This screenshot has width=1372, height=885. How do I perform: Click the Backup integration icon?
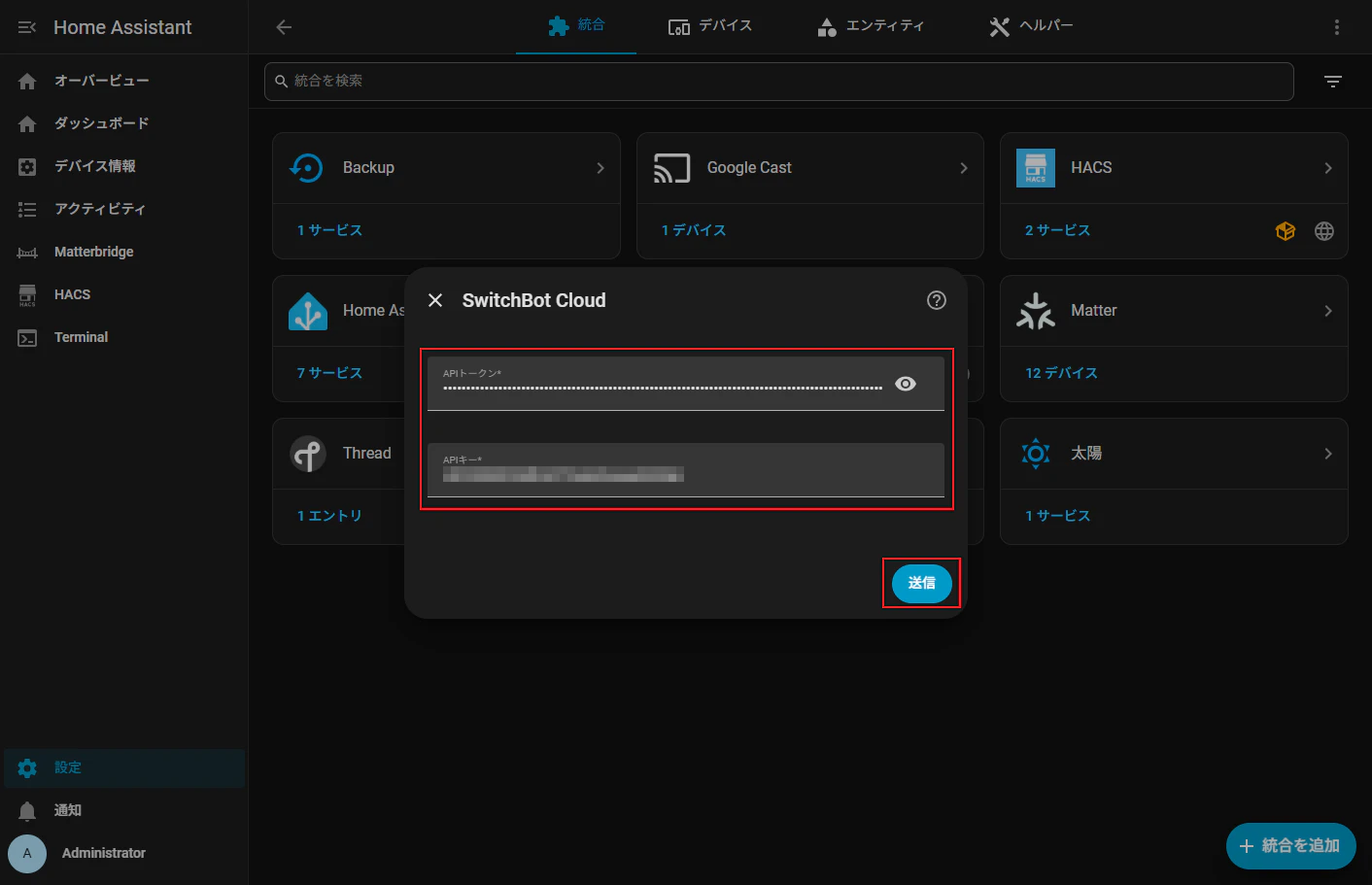coord(307,168)
